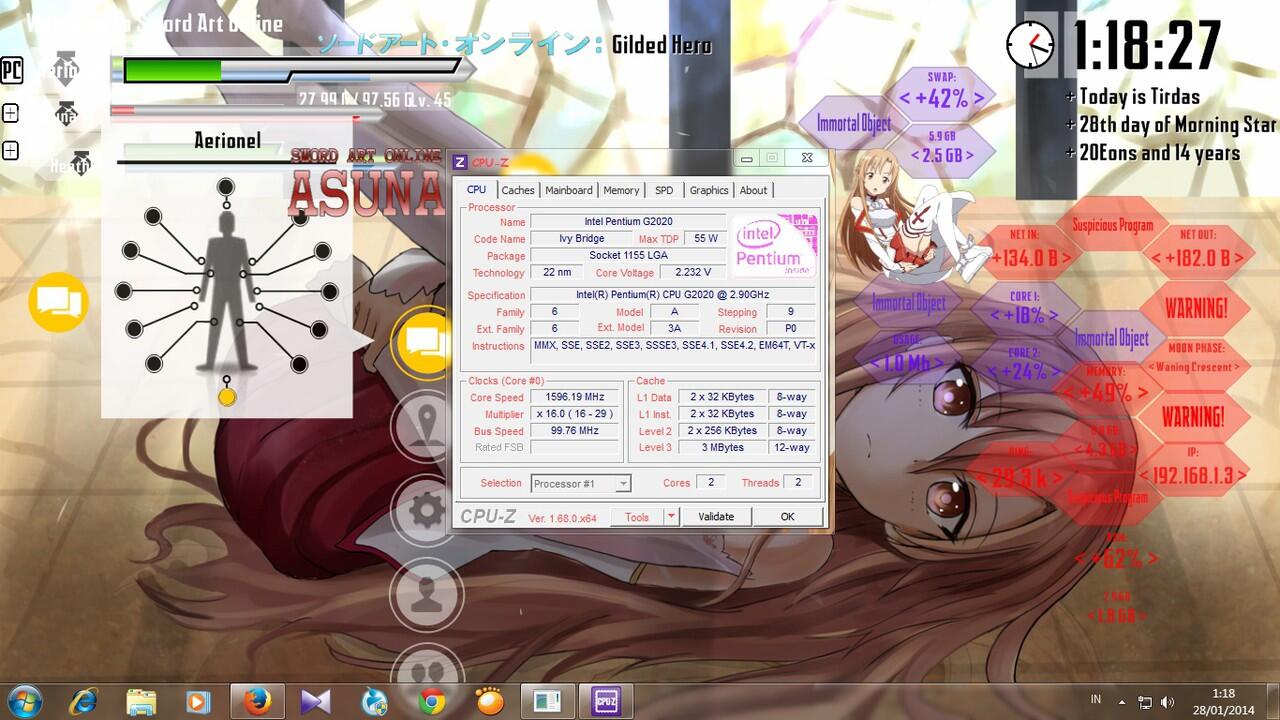
Task: Click the Intel Pentium G2020 name field
Action: pos(628,221)
